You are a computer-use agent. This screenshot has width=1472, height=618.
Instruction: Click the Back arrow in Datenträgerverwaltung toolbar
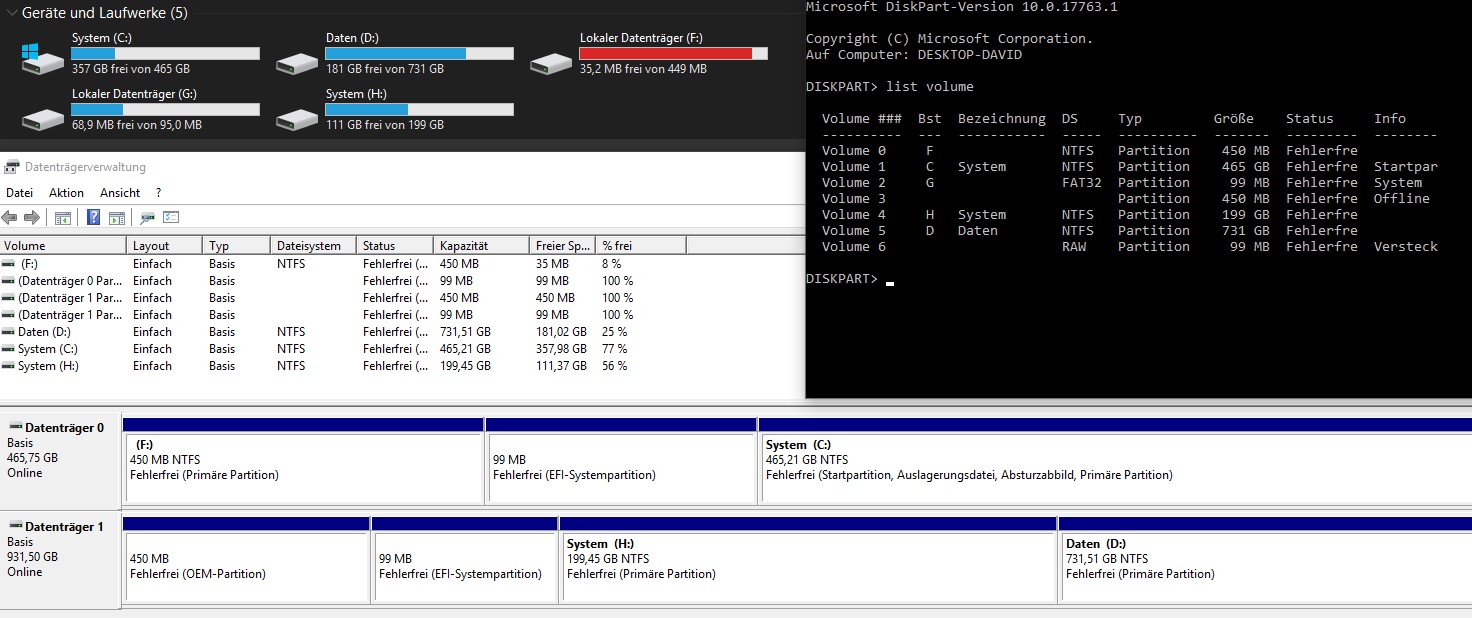[x=10, y=218]
